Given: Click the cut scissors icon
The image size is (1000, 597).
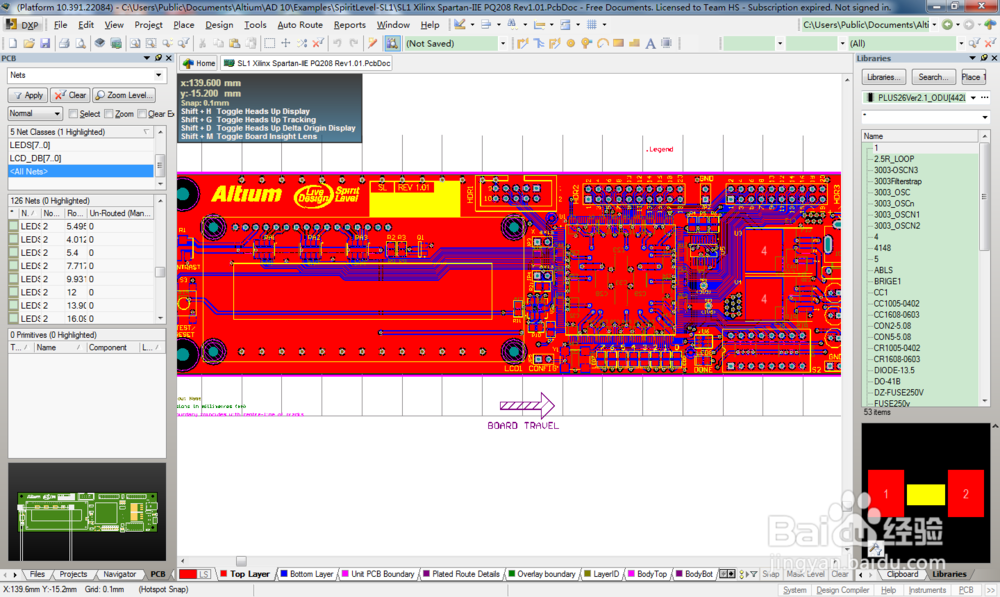Looking at the screenshot, I should coord(202,43).
